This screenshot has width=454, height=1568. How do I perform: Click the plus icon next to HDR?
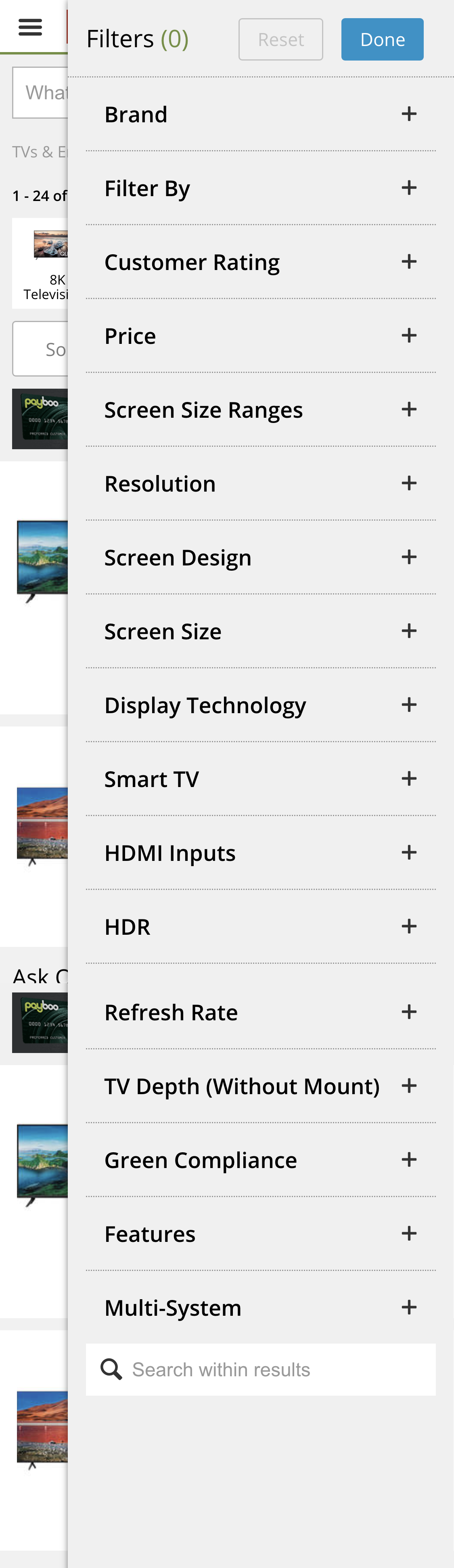(x=410, y=926)
